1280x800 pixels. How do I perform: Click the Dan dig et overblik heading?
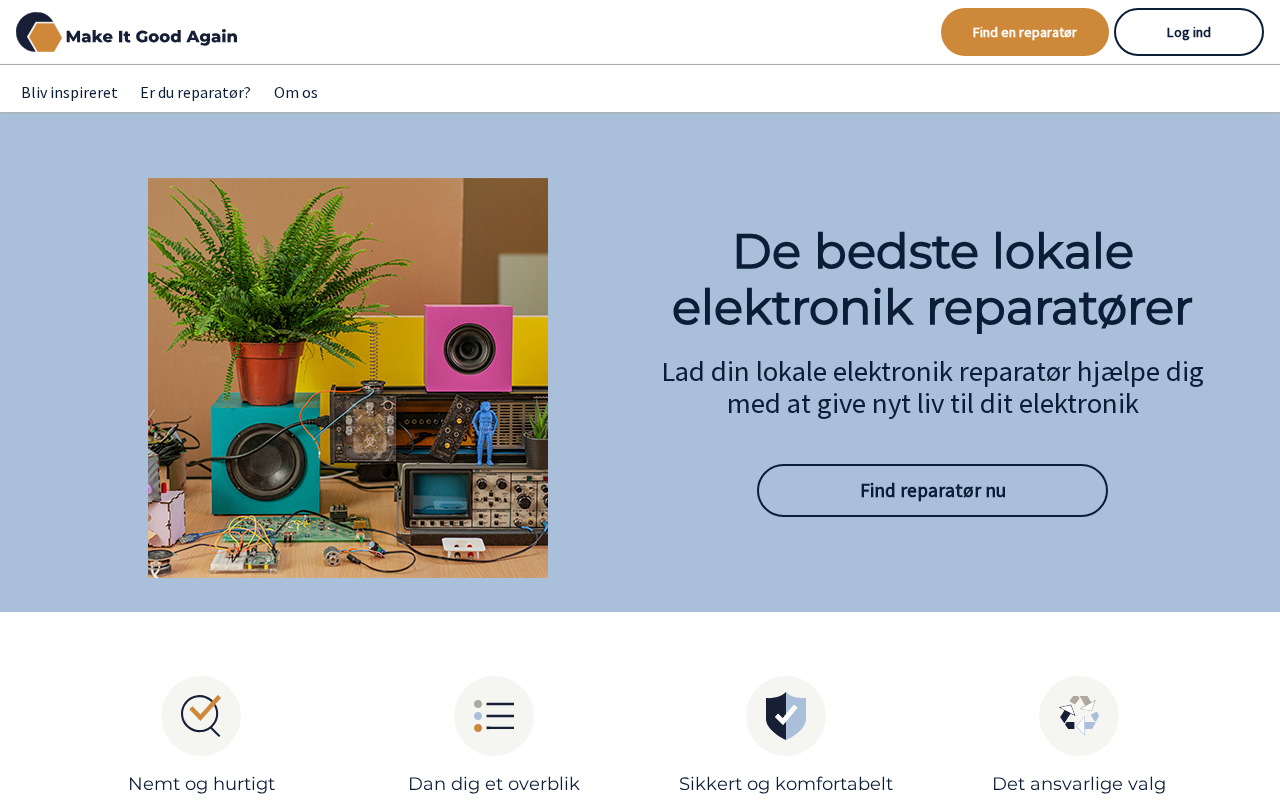click(494, 784)
